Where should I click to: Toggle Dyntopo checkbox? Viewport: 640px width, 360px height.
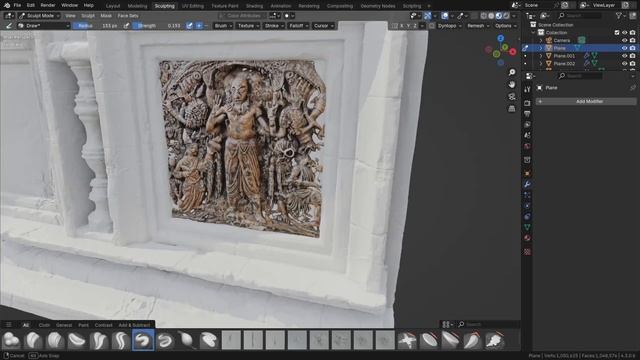click(432, 26)
